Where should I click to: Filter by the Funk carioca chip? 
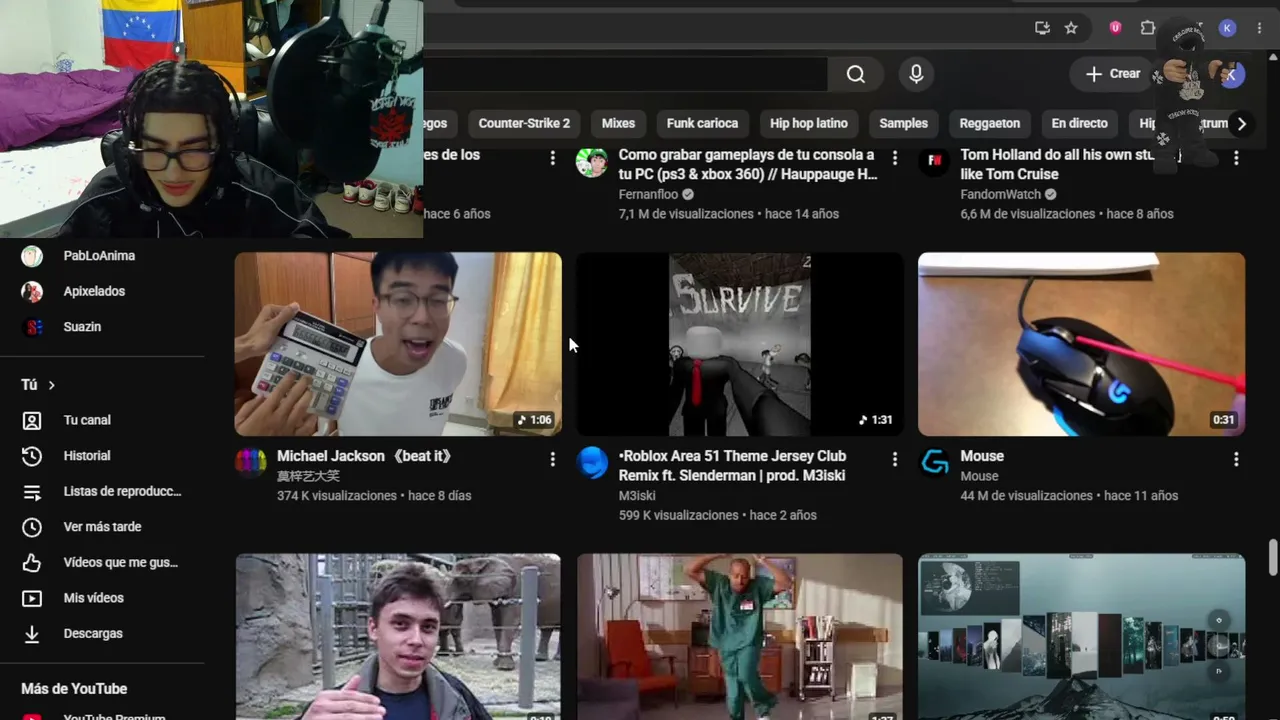pyautogui.click(x=702, y=123)
